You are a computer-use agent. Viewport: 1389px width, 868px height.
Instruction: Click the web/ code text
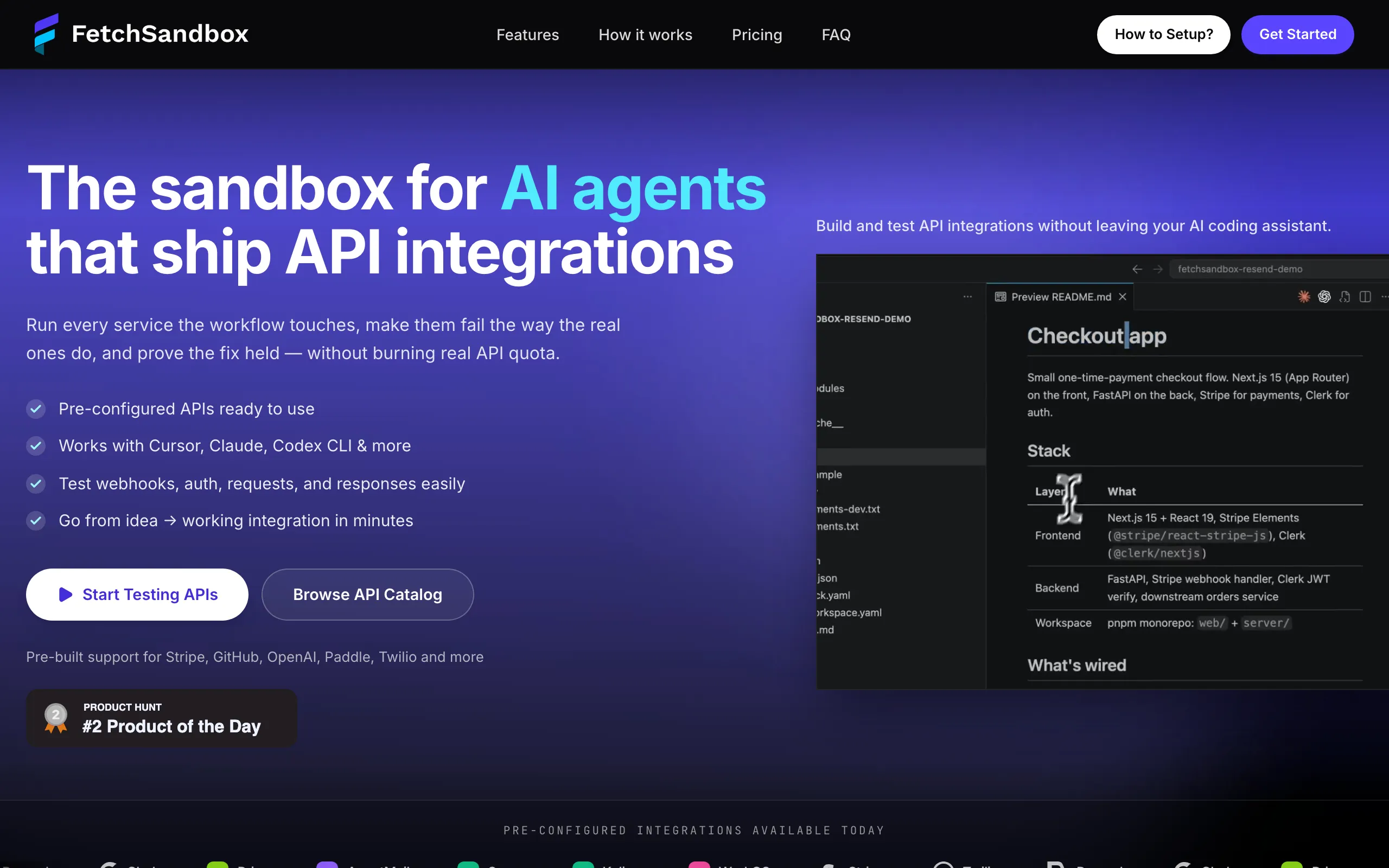1212,623
